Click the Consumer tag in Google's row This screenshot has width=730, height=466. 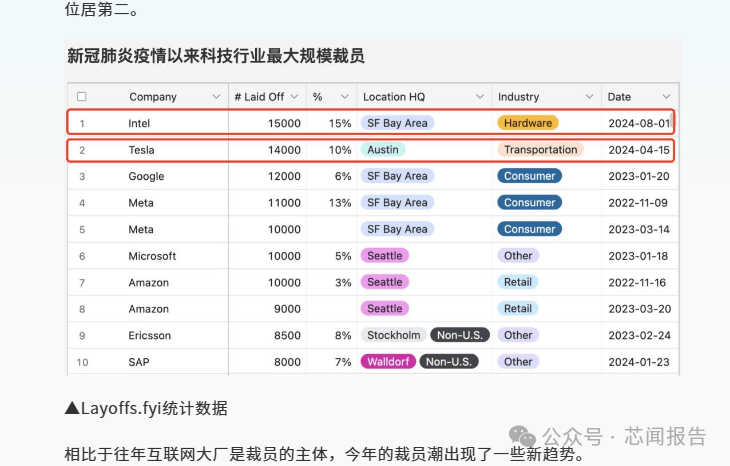point(529,176)
